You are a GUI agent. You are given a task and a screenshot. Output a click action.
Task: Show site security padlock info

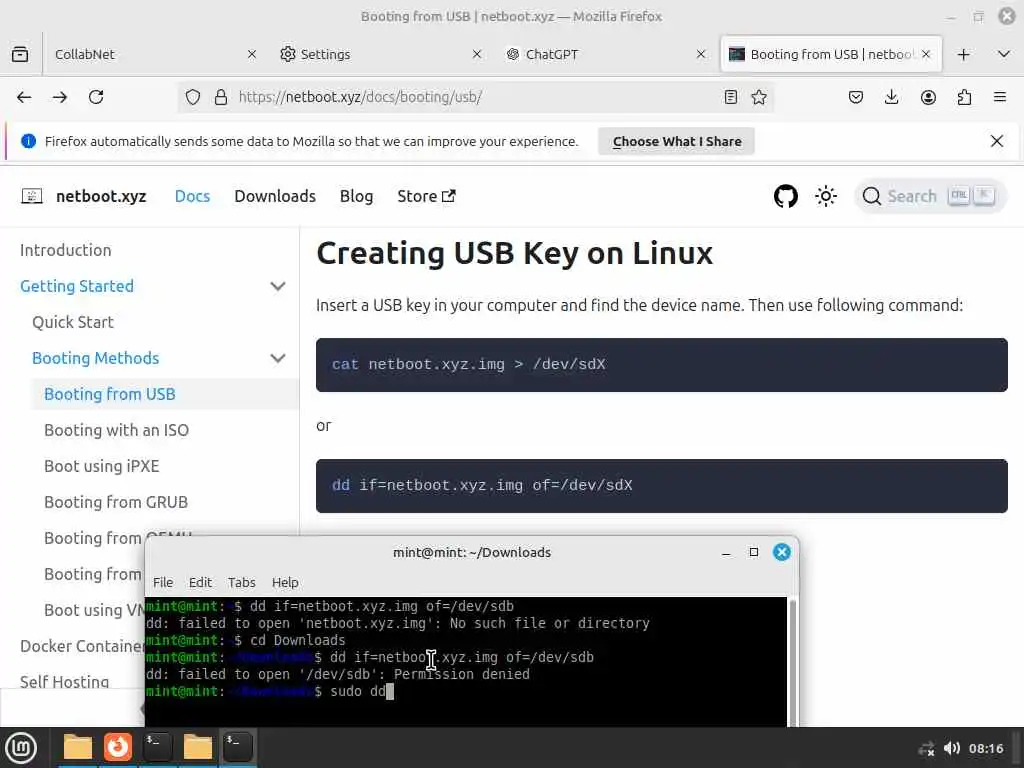221,97
